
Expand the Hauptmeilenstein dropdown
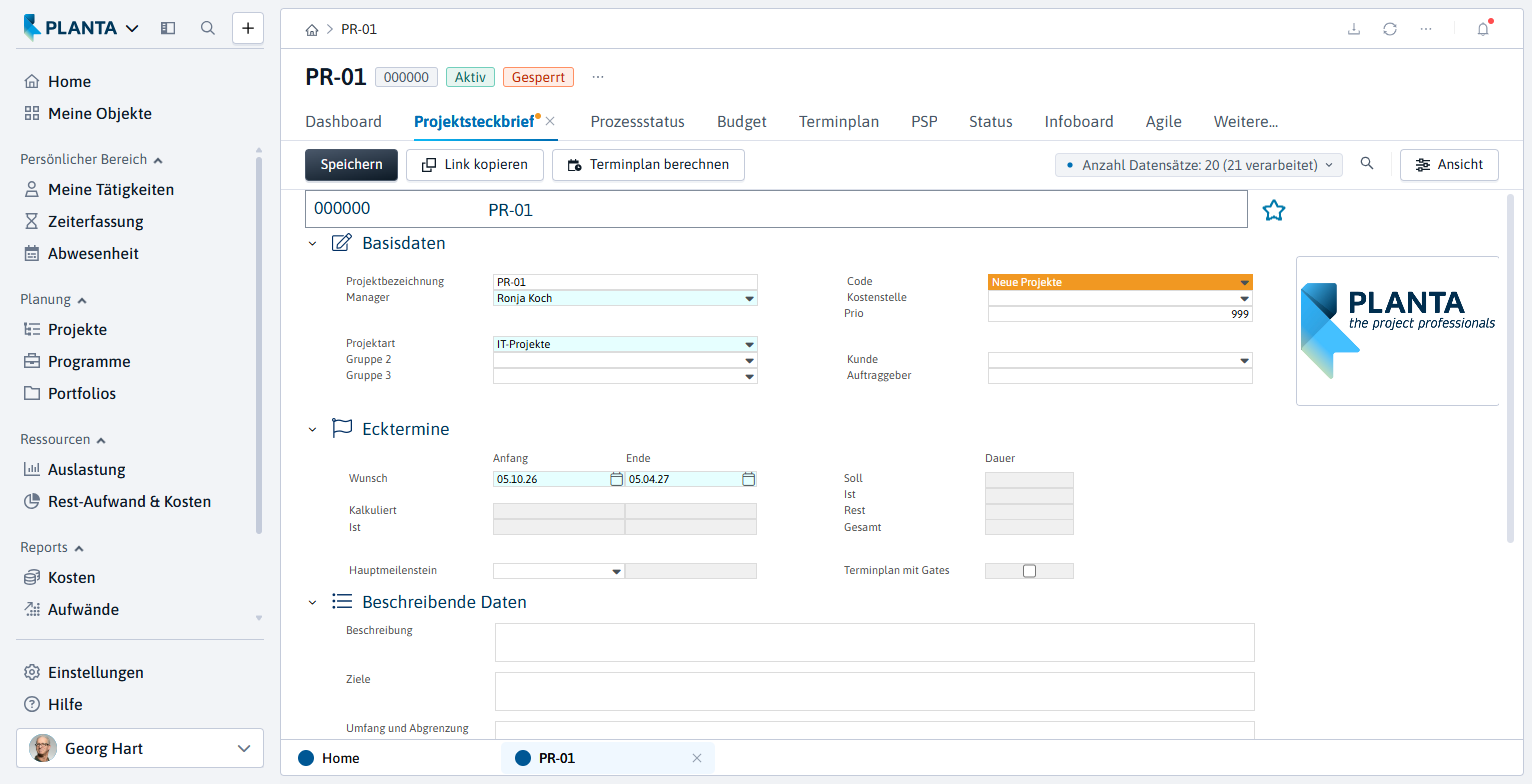(616, 572)
